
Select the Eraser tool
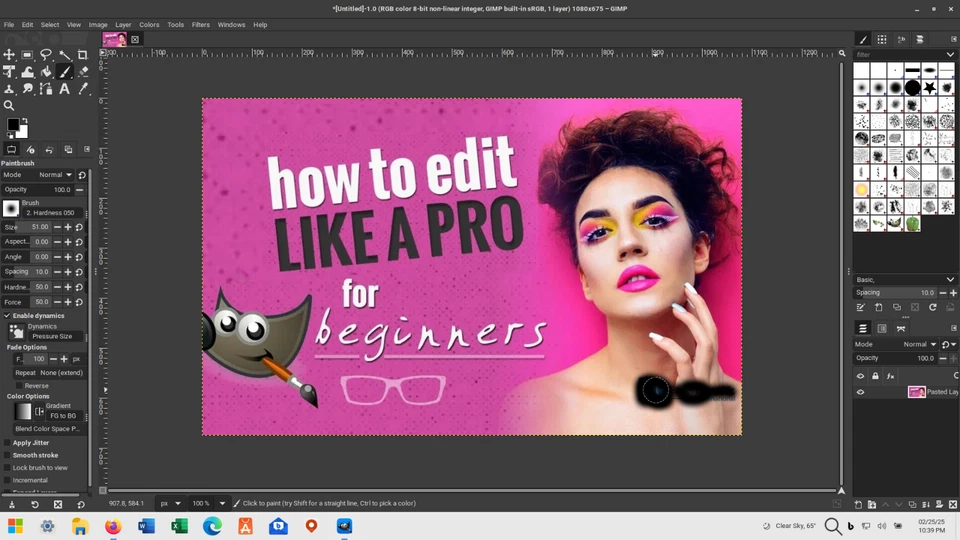click(83, 72)
